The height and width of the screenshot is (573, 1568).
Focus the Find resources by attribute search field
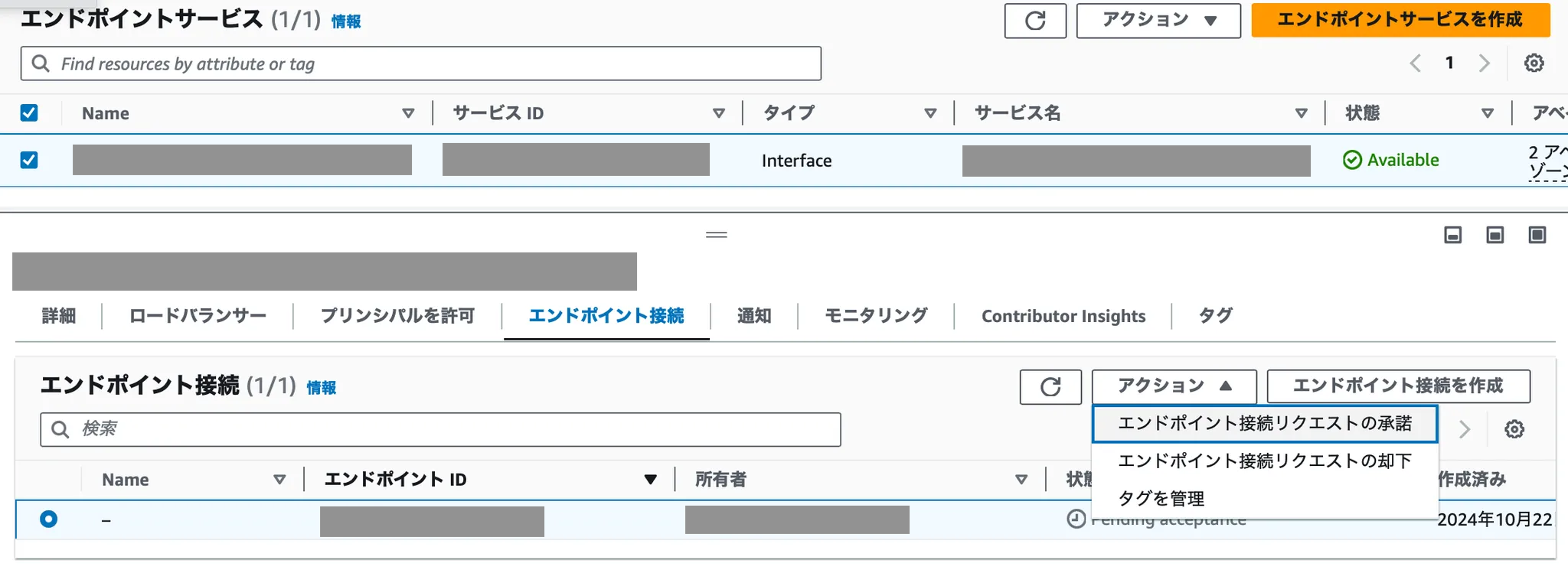[x=421, y=63]
